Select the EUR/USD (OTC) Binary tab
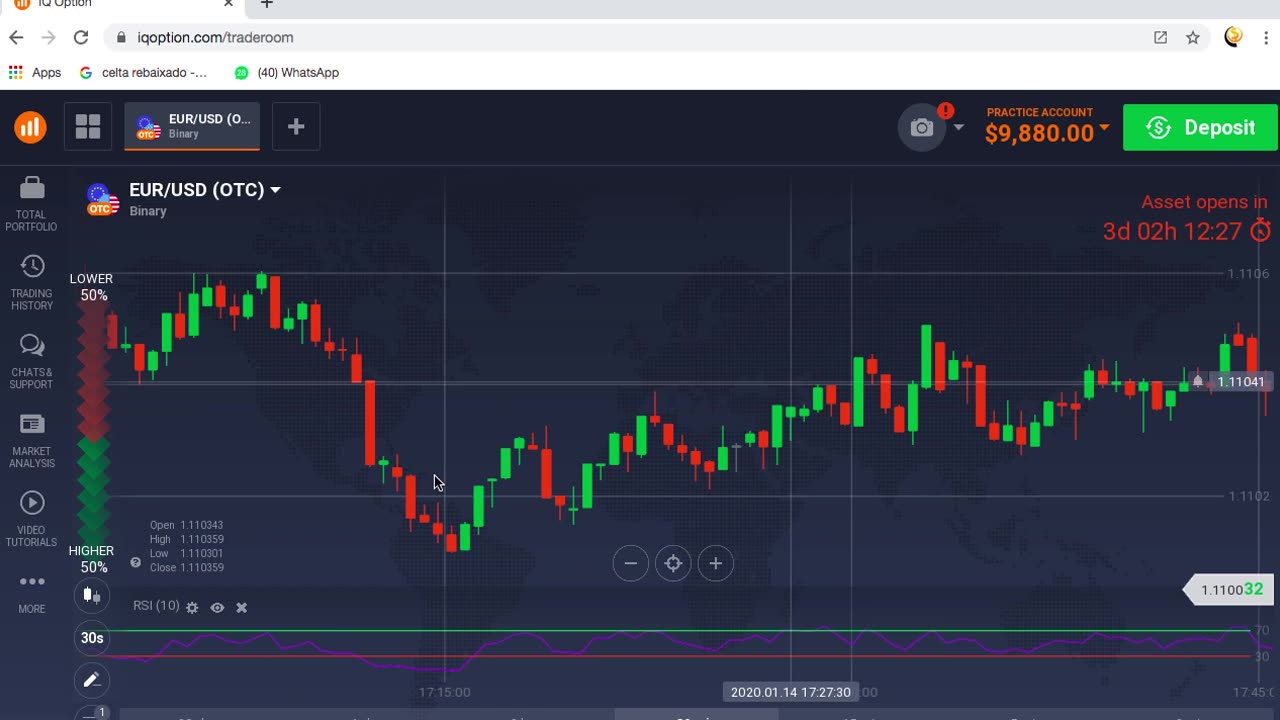This screenshot has height=720, width=1280. click(192, 126)
